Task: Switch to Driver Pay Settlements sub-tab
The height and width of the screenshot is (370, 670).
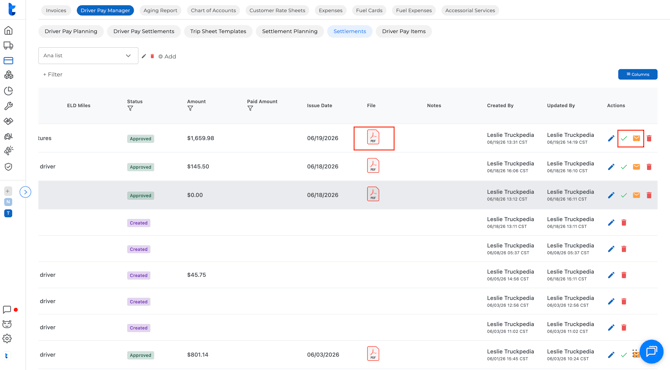Action: click(144, 31)
